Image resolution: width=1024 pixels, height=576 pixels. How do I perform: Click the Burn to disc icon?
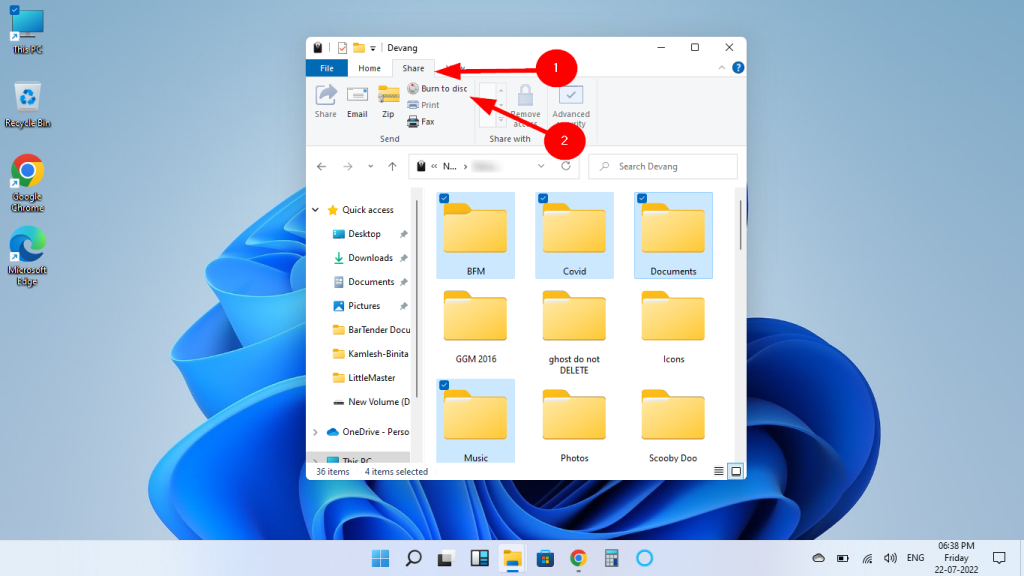click(415, 88)
